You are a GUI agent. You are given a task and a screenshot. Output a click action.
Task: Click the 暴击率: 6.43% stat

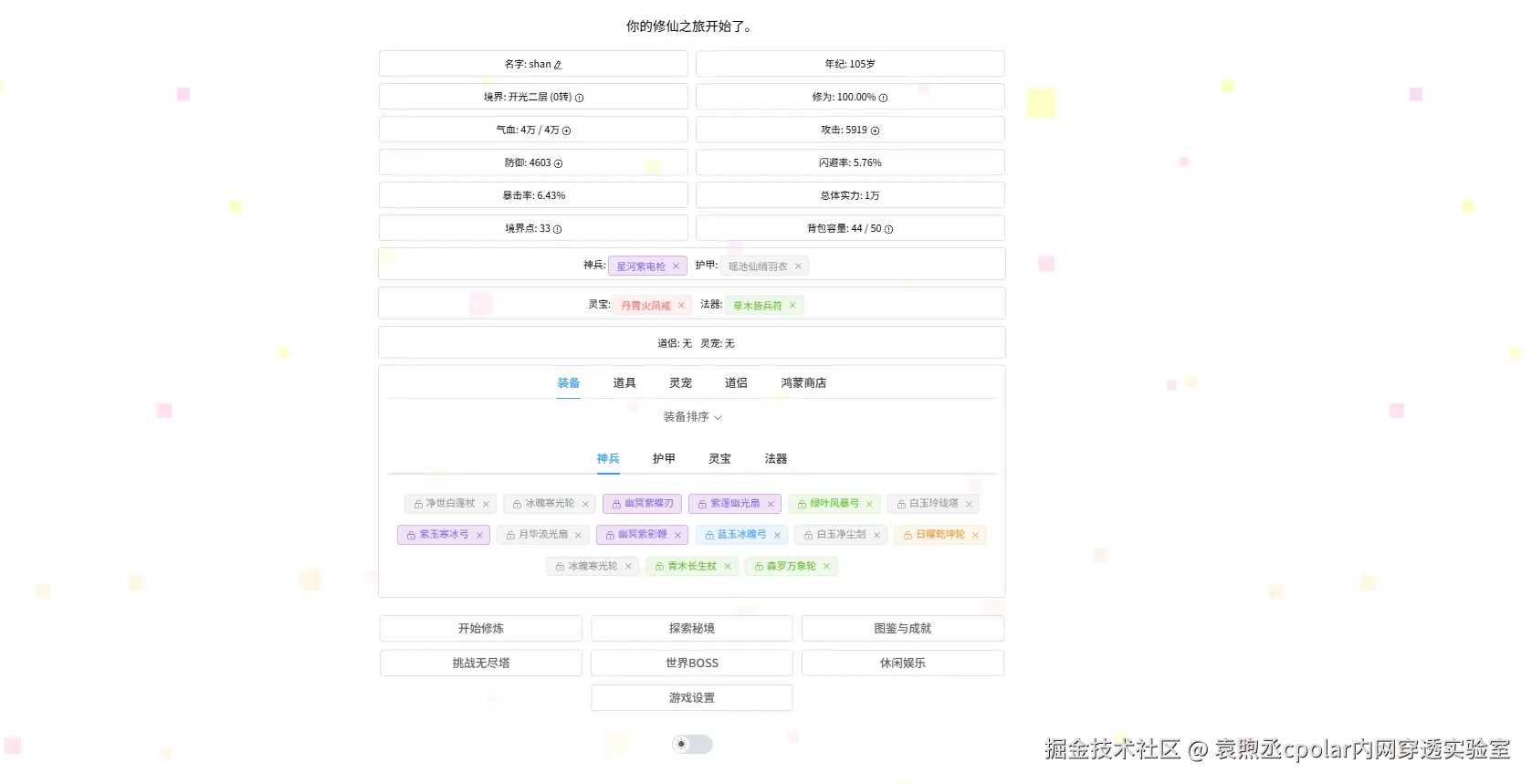click(x=533, y=195)
